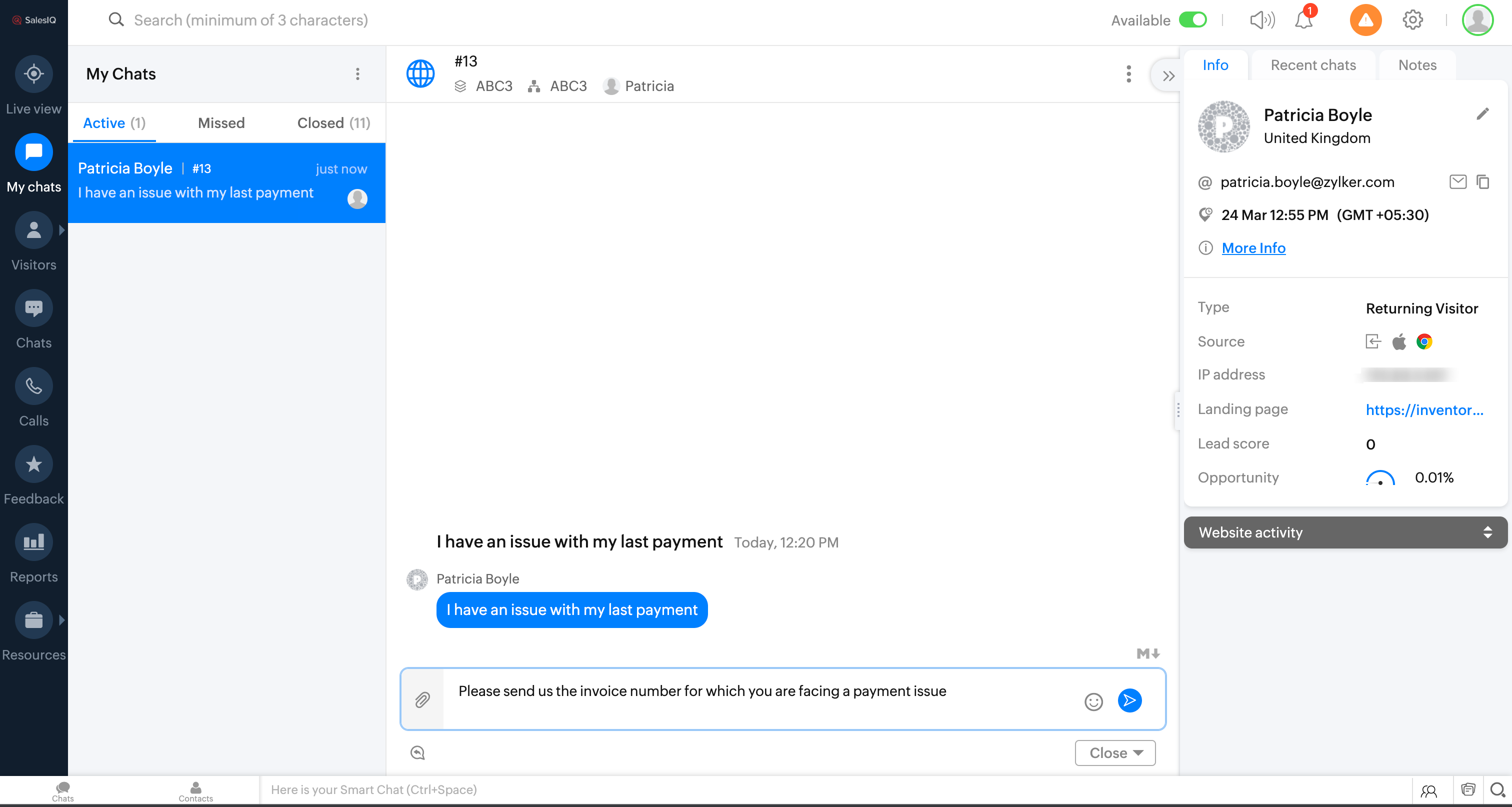Copy the visitor email address
This screenshot has width=1512, height=807.
pyautogui.click(x=1482, y=182)
